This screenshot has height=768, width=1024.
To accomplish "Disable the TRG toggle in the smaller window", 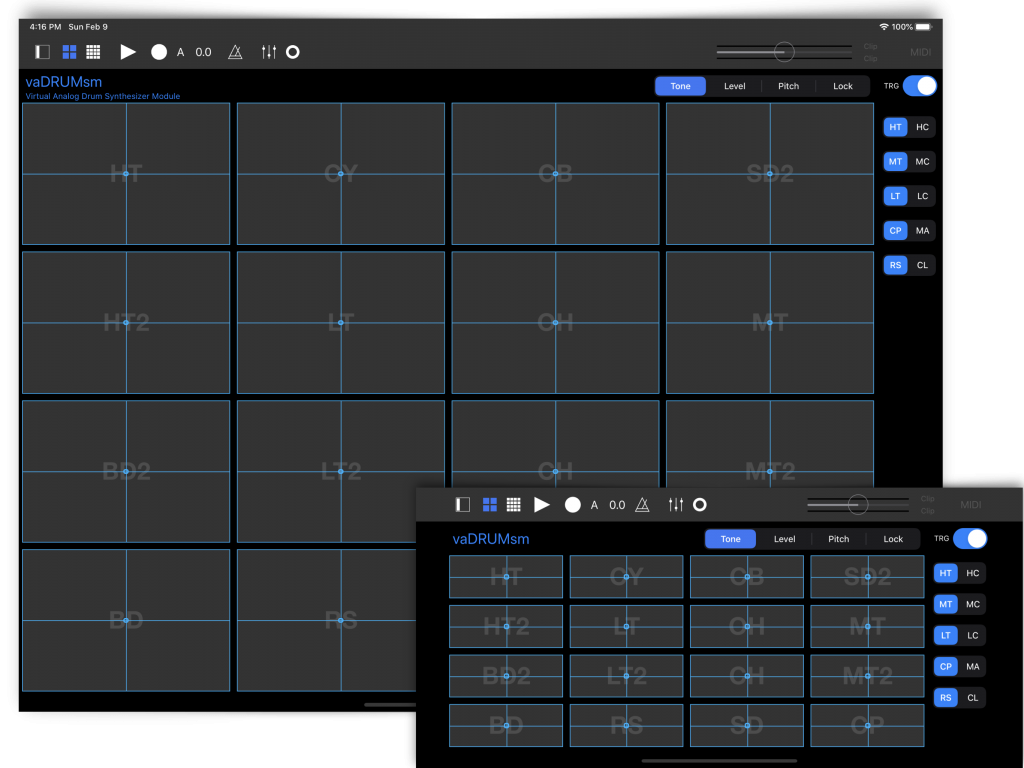I will coord(970,539).
